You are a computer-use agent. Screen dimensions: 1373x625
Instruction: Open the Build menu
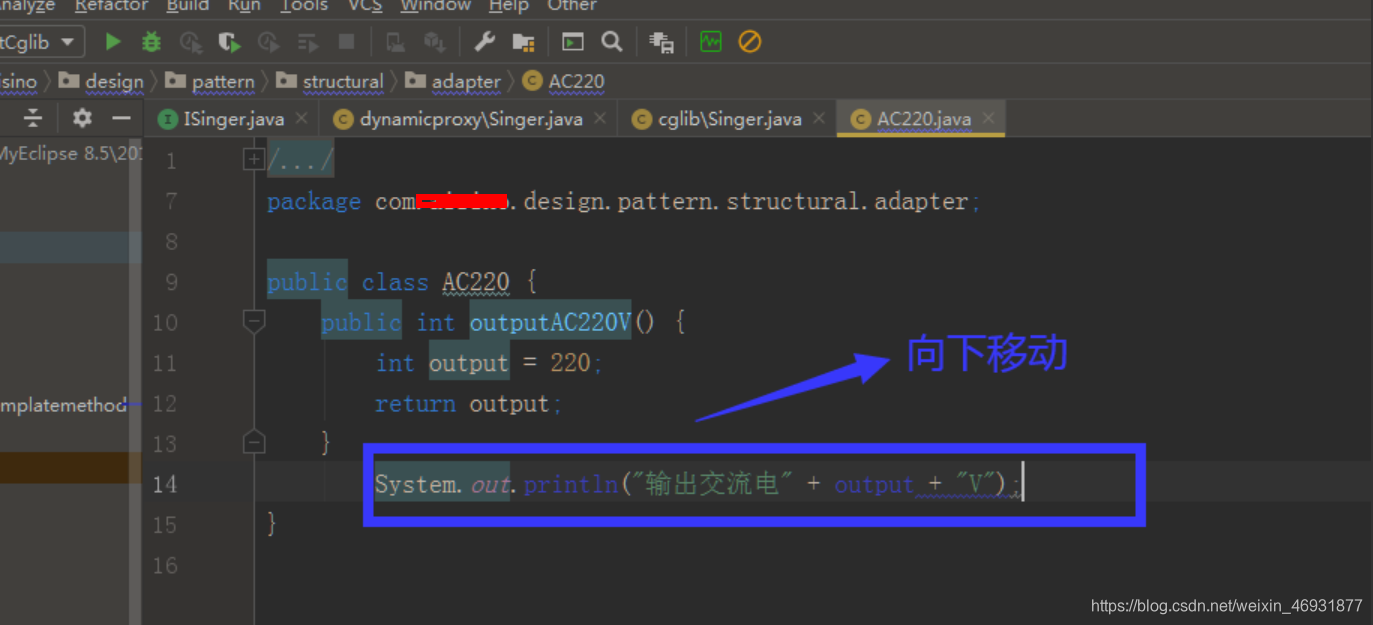click(188, 6)
